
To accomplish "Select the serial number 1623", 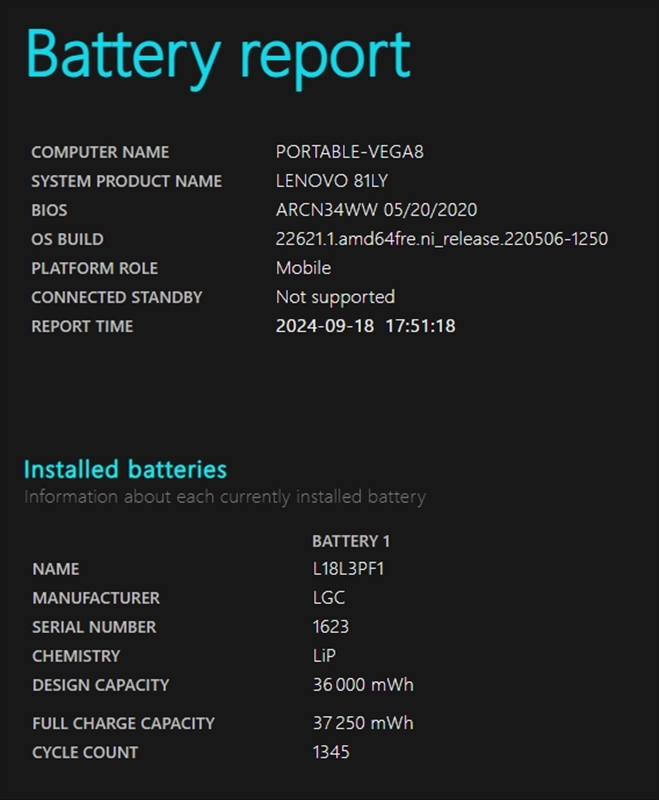I will 331,627.
